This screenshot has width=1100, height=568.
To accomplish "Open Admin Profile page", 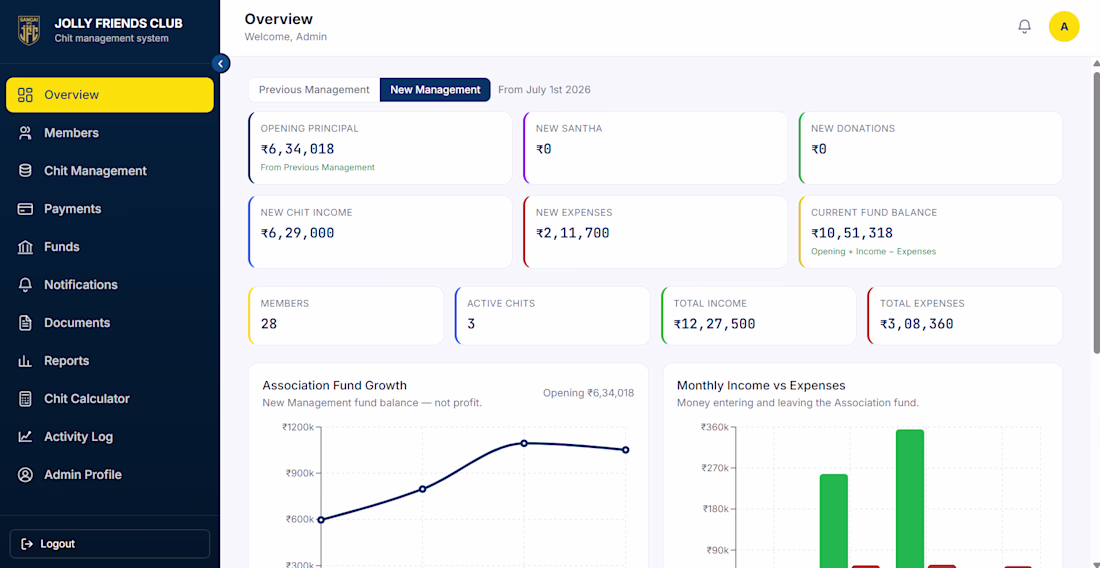I will pos(110,475).
